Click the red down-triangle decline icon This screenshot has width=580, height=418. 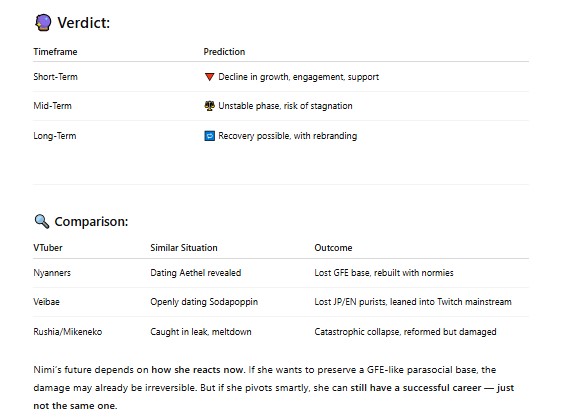[209, 77]
